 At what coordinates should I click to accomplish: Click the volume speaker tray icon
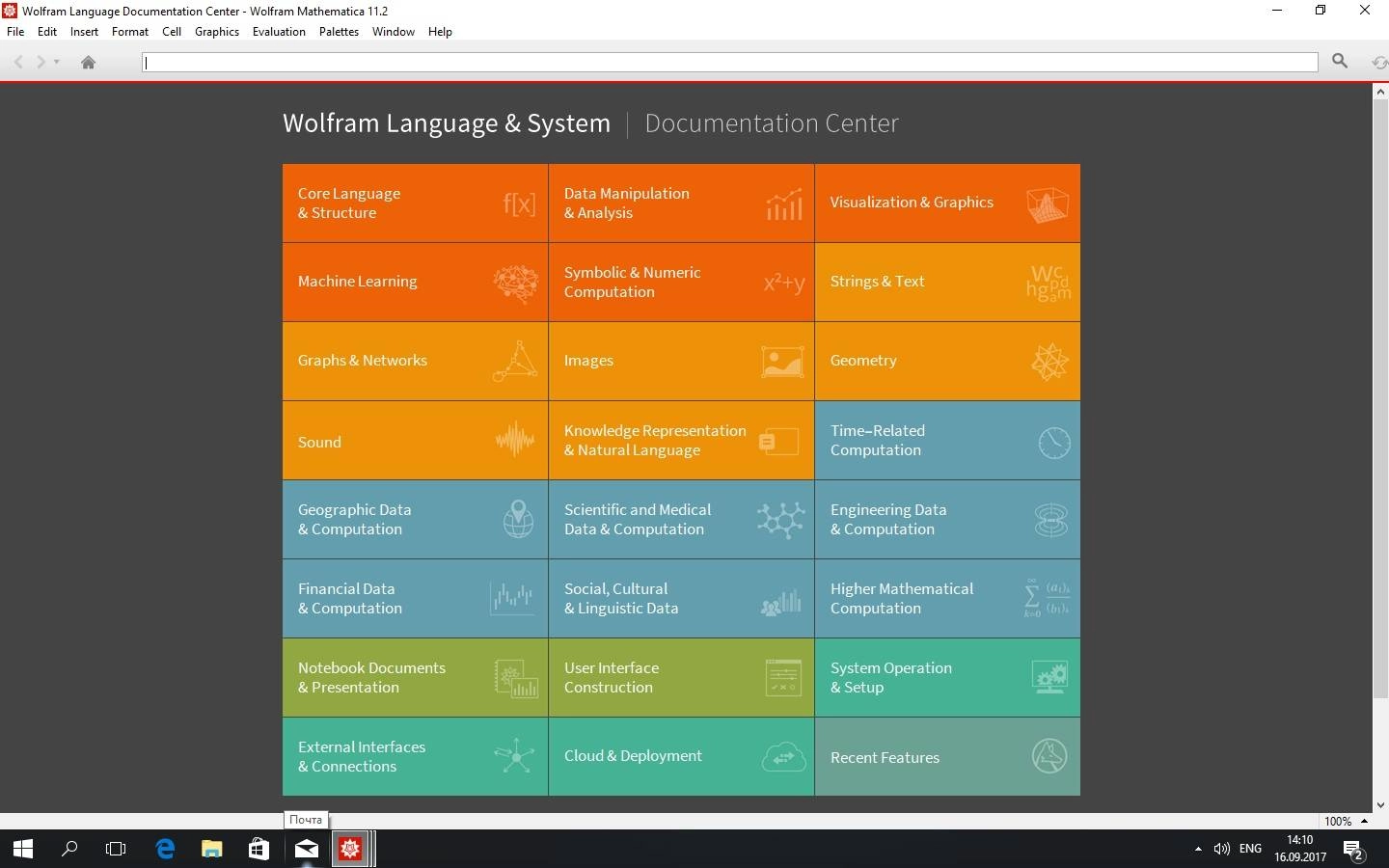pyautogui.click(x=1222, y=849)
